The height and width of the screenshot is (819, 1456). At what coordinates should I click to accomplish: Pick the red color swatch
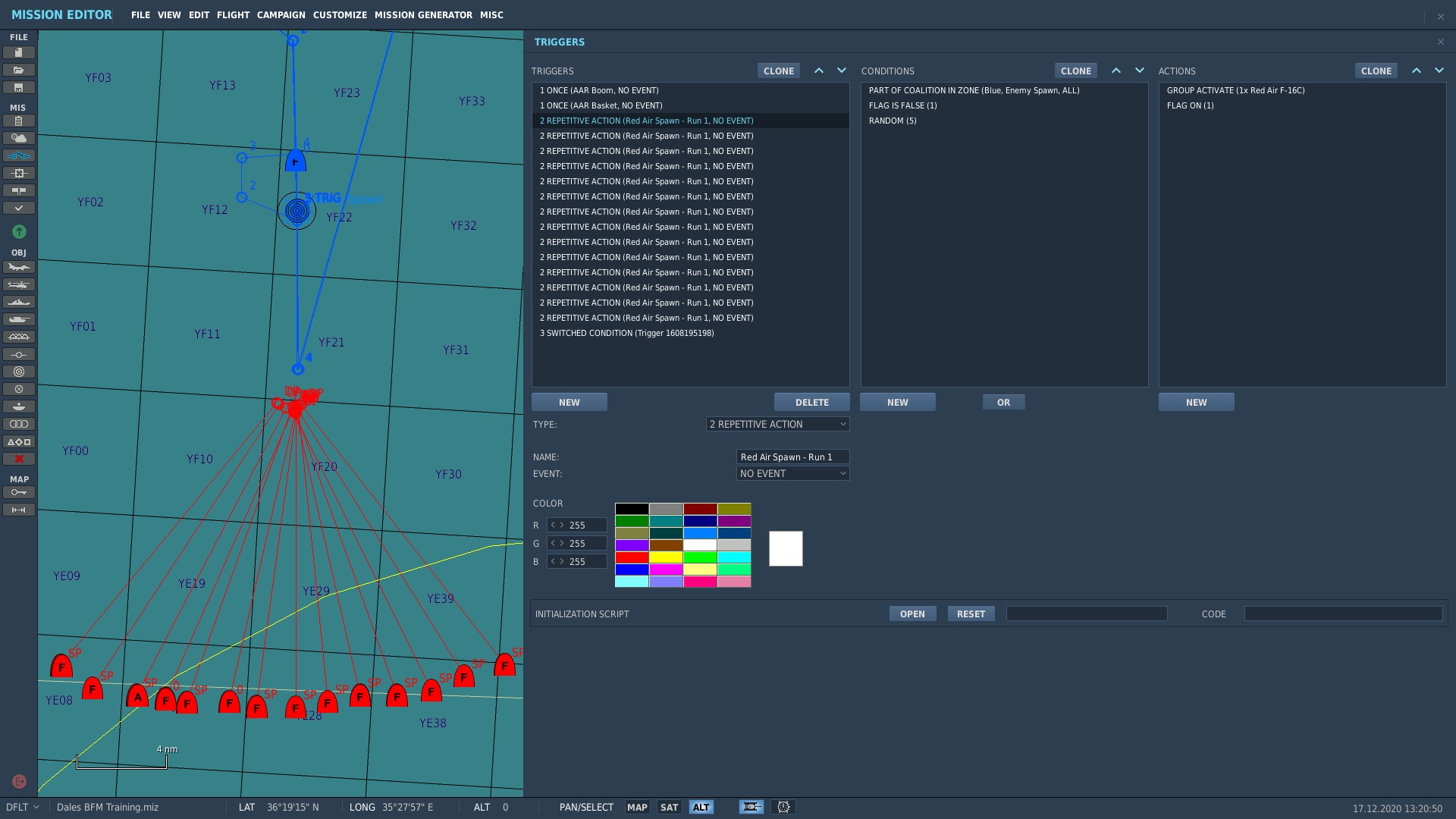point(632,557)
